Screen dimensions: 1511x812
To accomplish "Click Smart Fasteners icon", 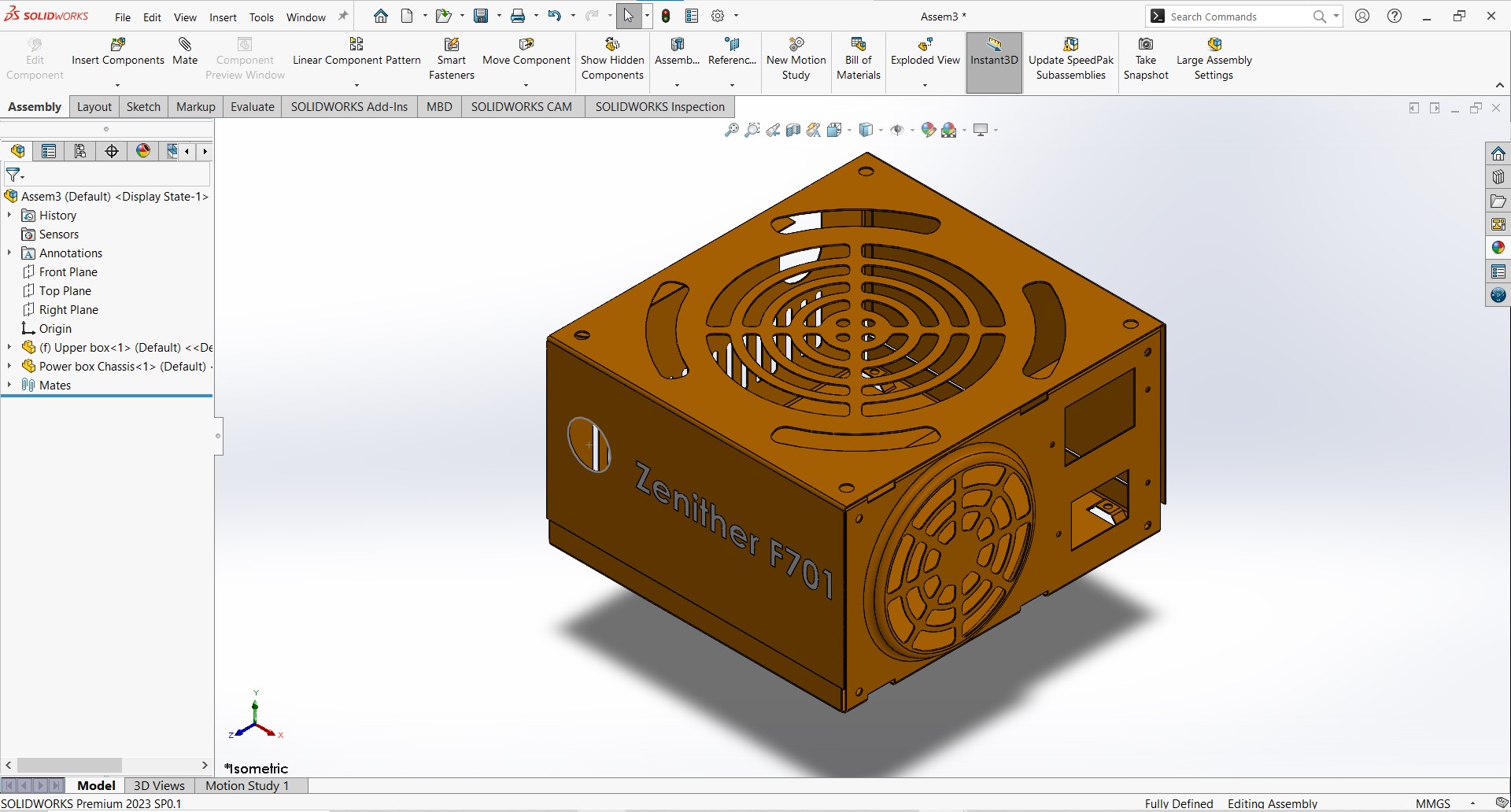I will [452, 59].
